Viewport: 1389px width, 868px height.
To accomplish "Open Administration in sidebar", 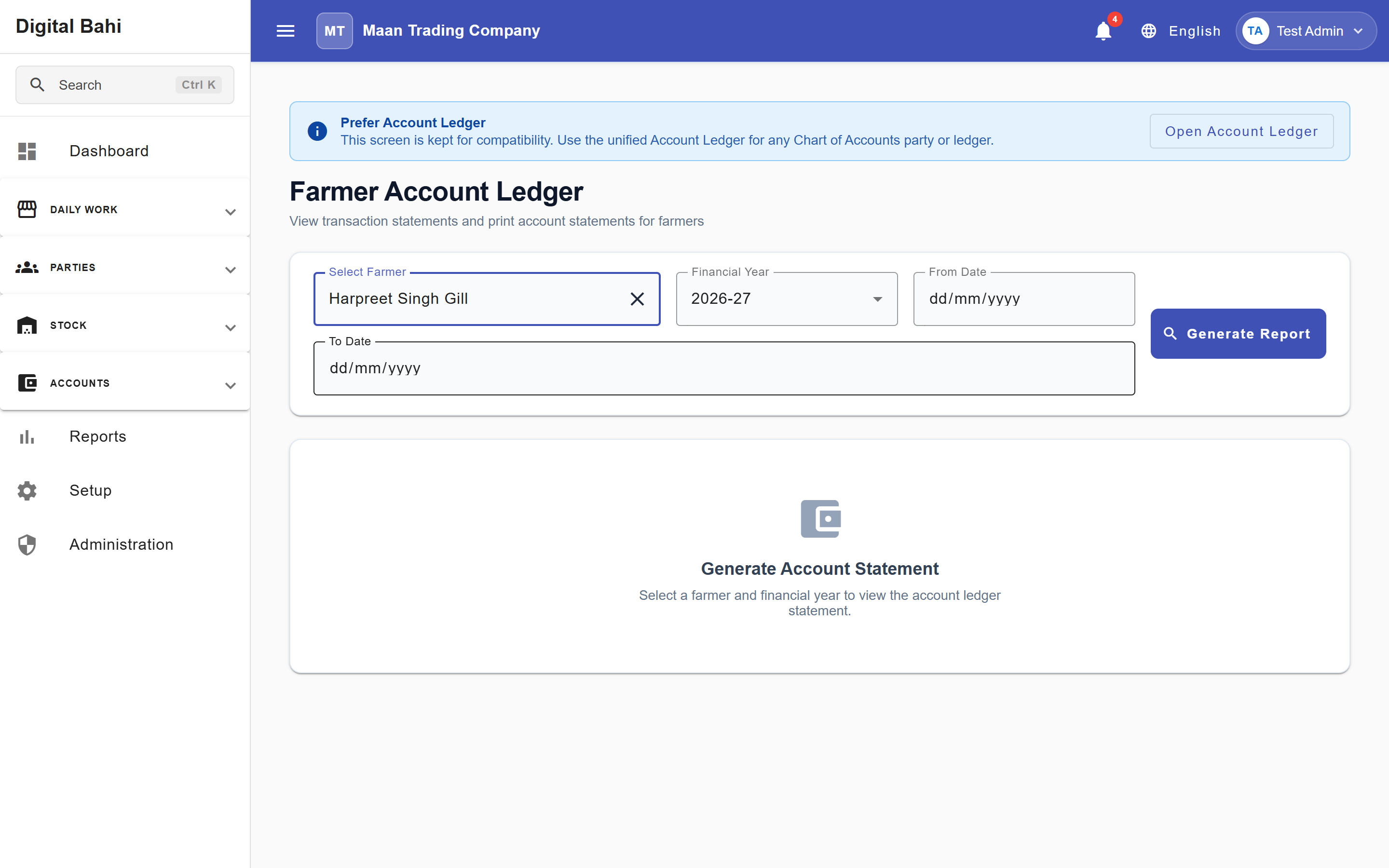I will pos(125,545).
